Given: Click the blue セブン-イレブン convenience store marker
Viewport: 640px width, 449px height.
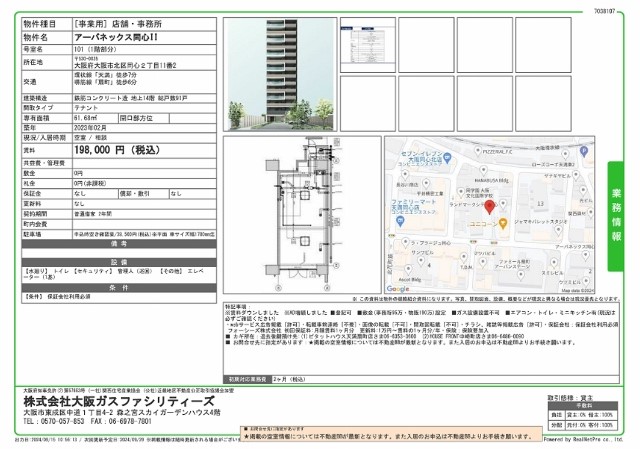Looking at the screenshot, I should 447,157.
